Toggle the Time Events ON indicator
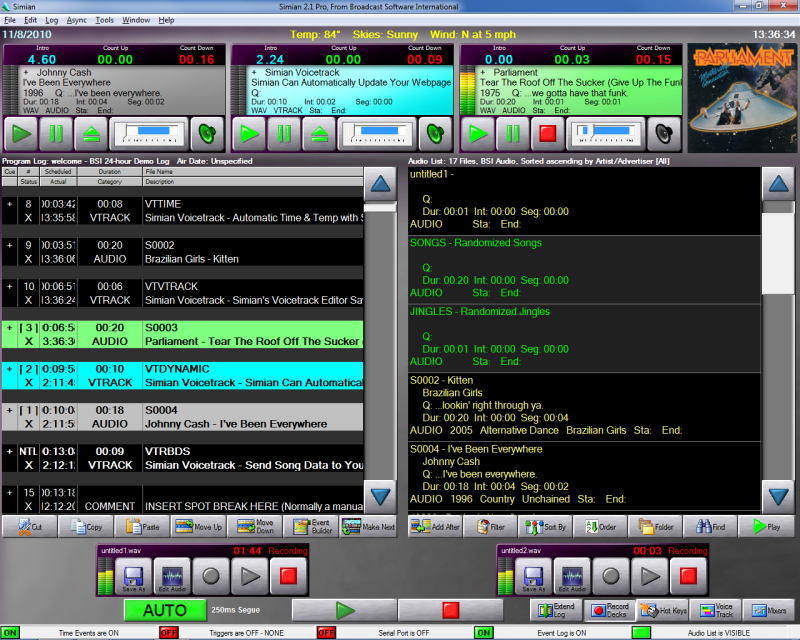This screenshot has height=640, width=800. (x=10, y=633)
